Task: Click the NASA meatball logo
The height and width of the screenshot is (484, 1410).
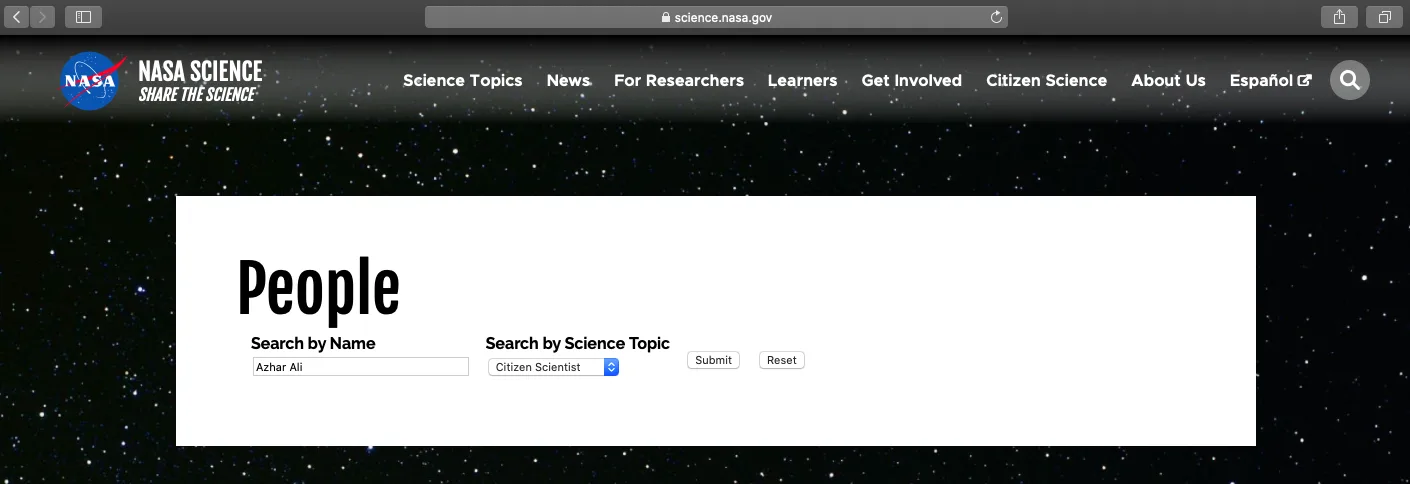Action: coord(93,81)
